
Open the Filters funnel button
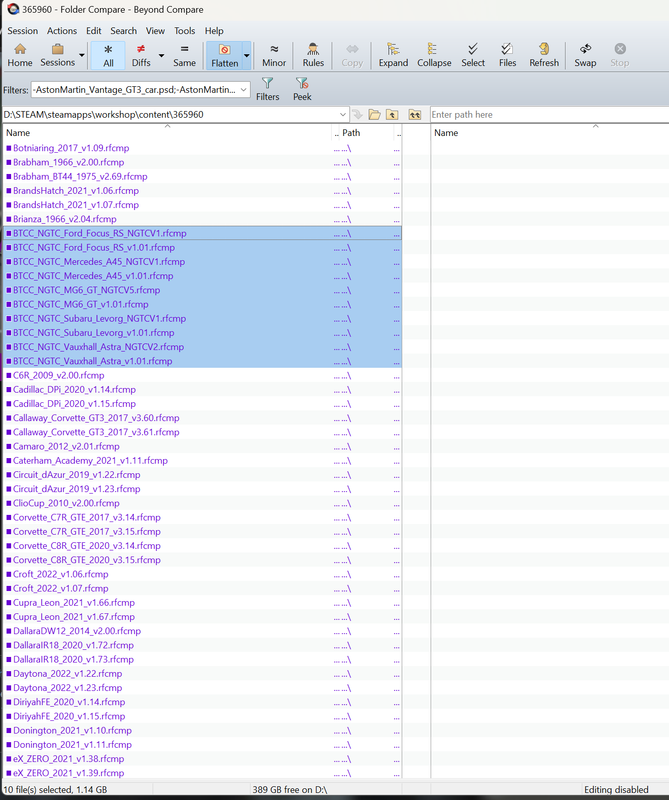click(267, 89)
